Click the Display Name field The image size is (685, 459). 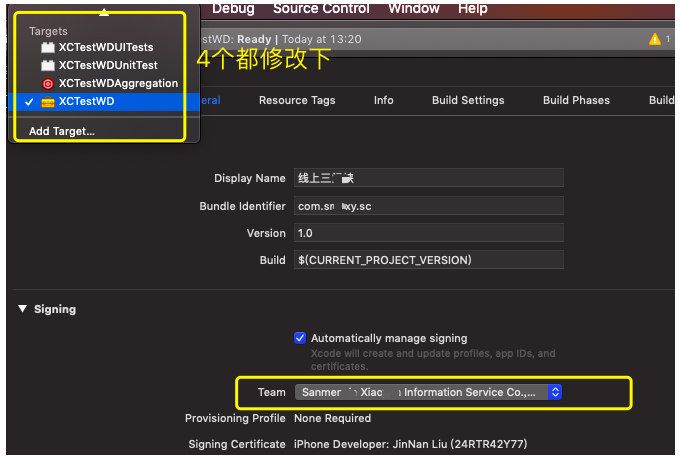[429, 178]
